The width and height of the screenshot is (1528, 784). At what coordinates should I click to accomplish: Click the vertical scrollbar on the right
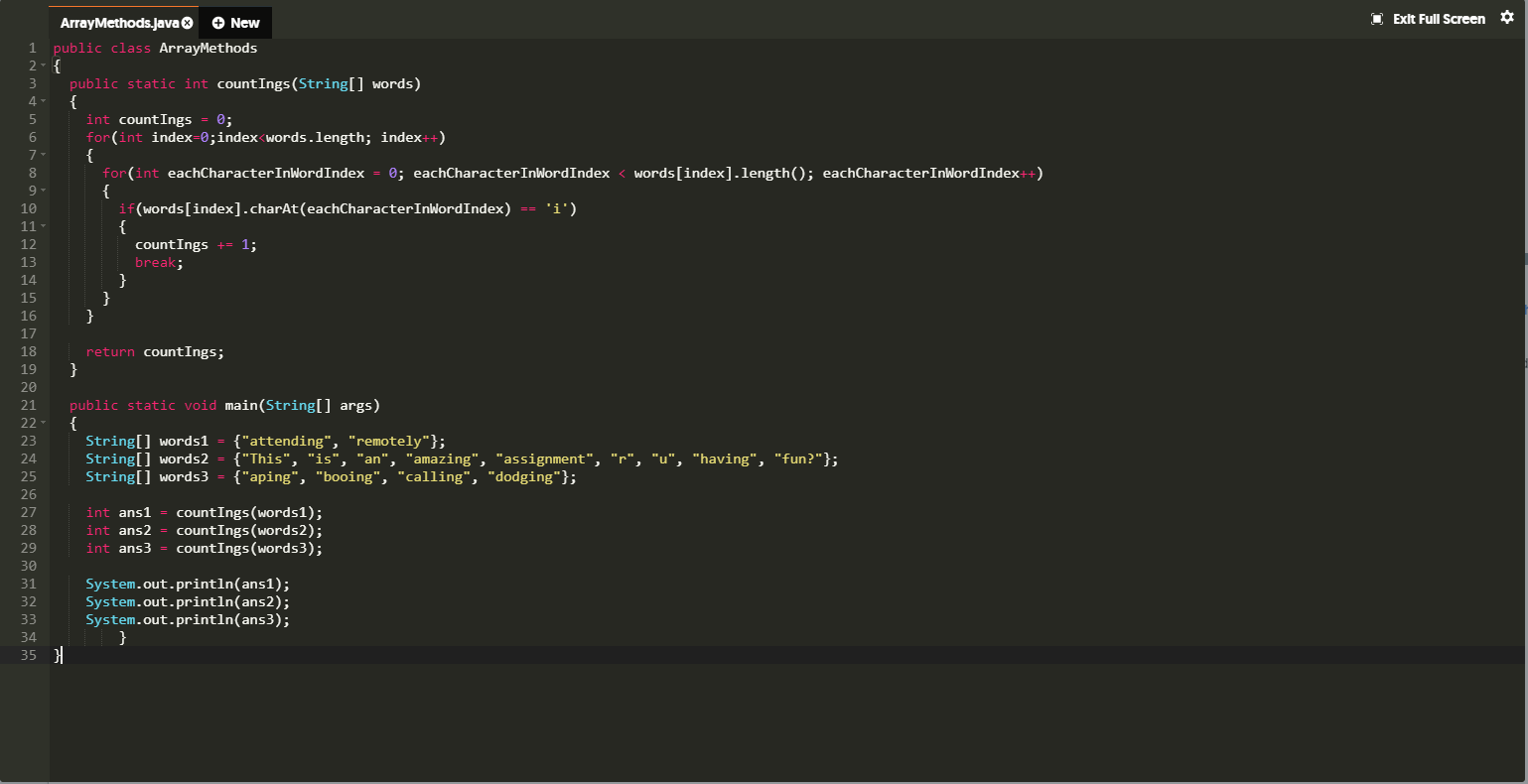1521,198
